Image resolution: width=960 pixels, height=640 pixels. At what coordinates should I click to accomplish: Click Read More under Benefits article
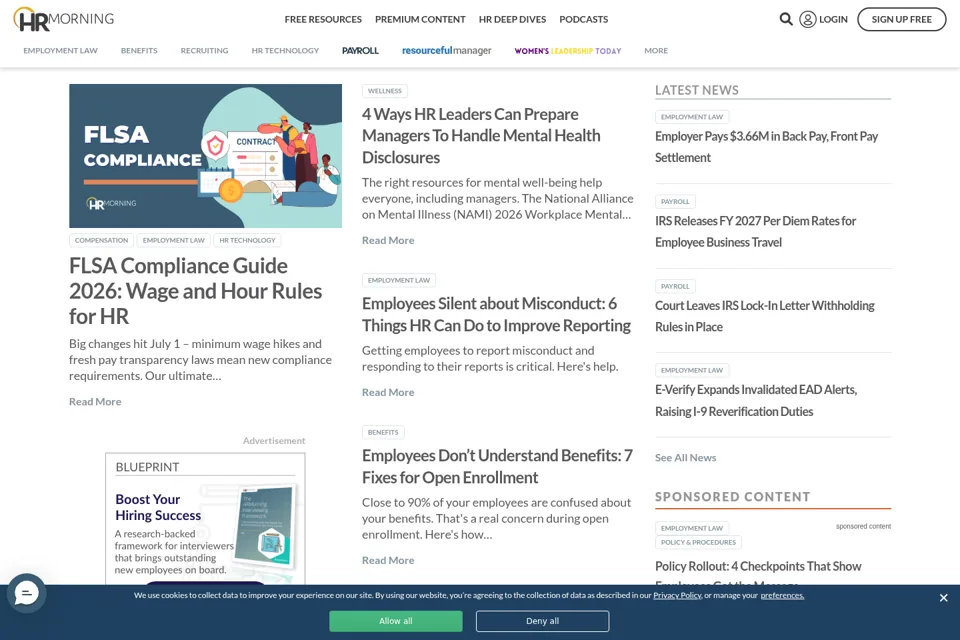pyautogui.click(x=388, y=560)
